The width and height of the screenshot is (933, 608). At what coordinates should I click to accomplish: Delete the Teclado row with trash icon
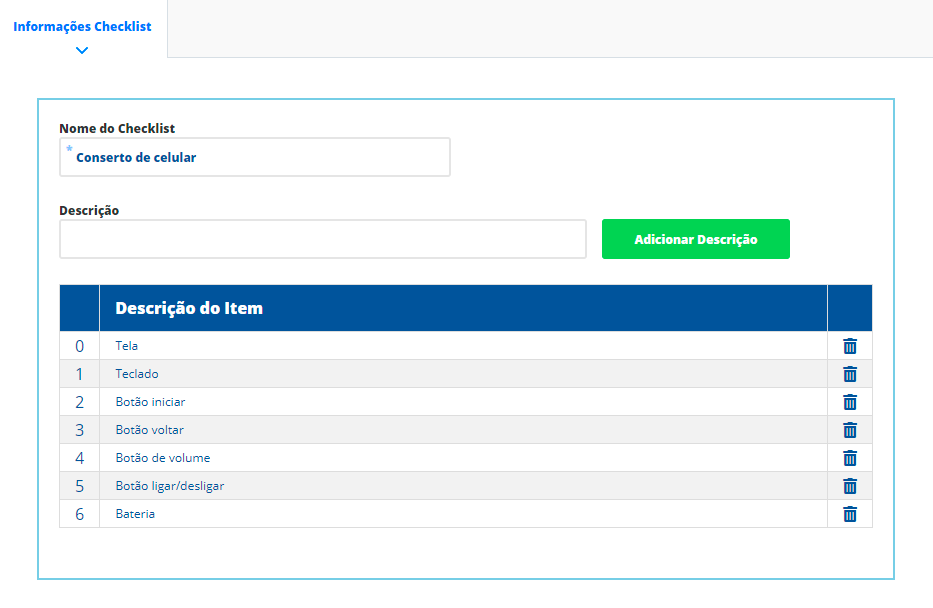click(850, 374)
